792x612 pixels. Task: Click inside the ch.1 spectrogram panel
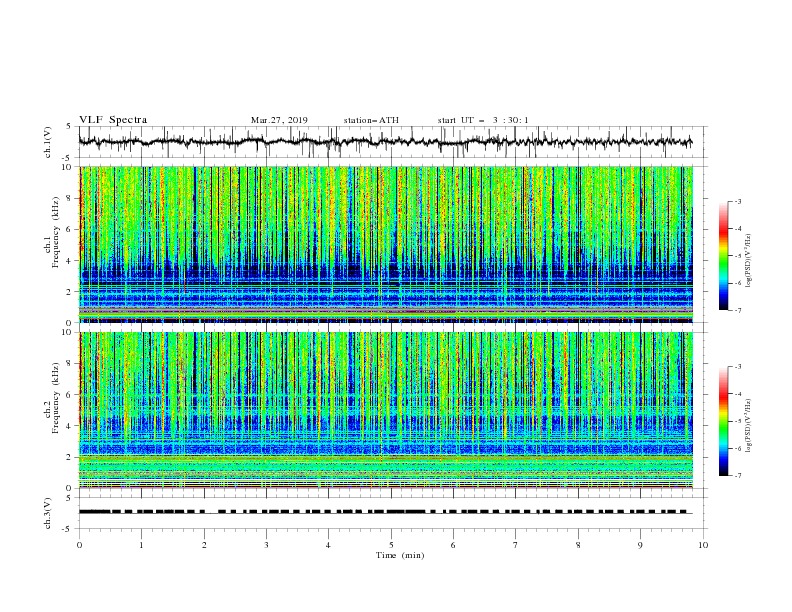point(386,244)
